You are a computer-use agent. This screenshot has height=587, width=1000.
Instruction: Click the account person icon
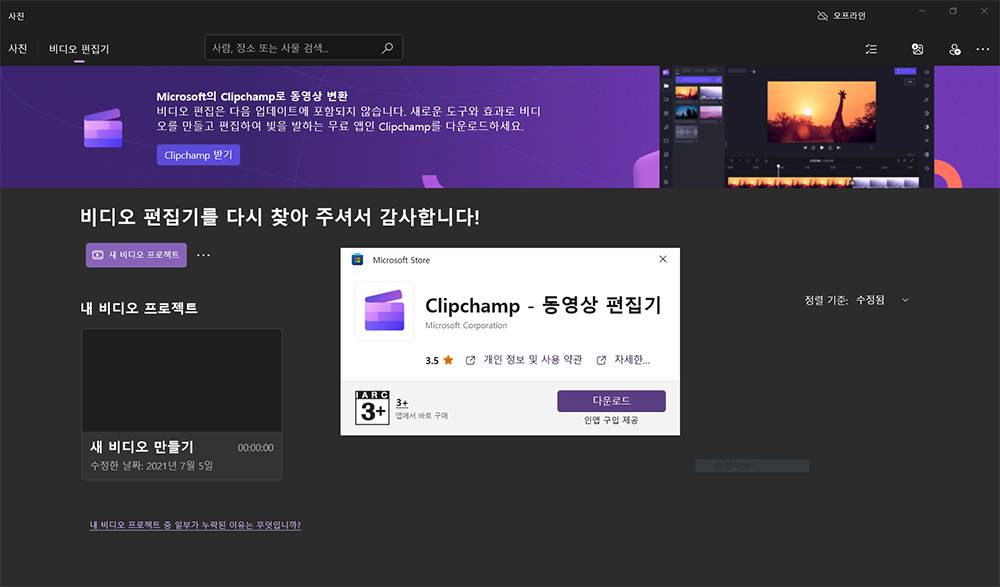(x=954, y=49)
